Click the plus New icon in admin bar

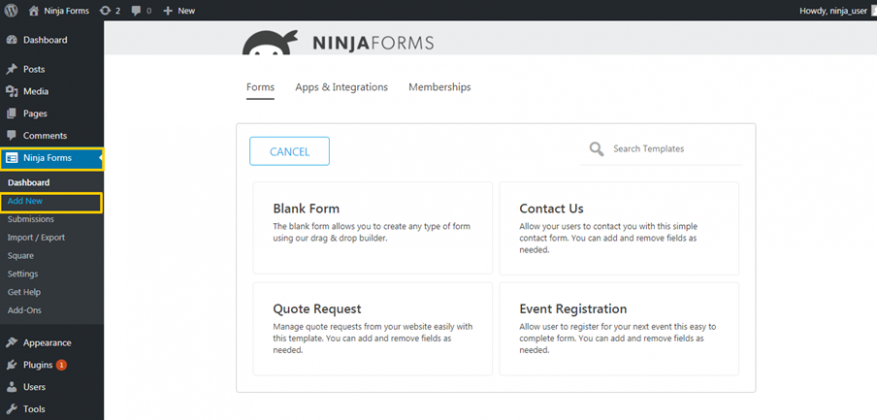click(x=167, y=11)
